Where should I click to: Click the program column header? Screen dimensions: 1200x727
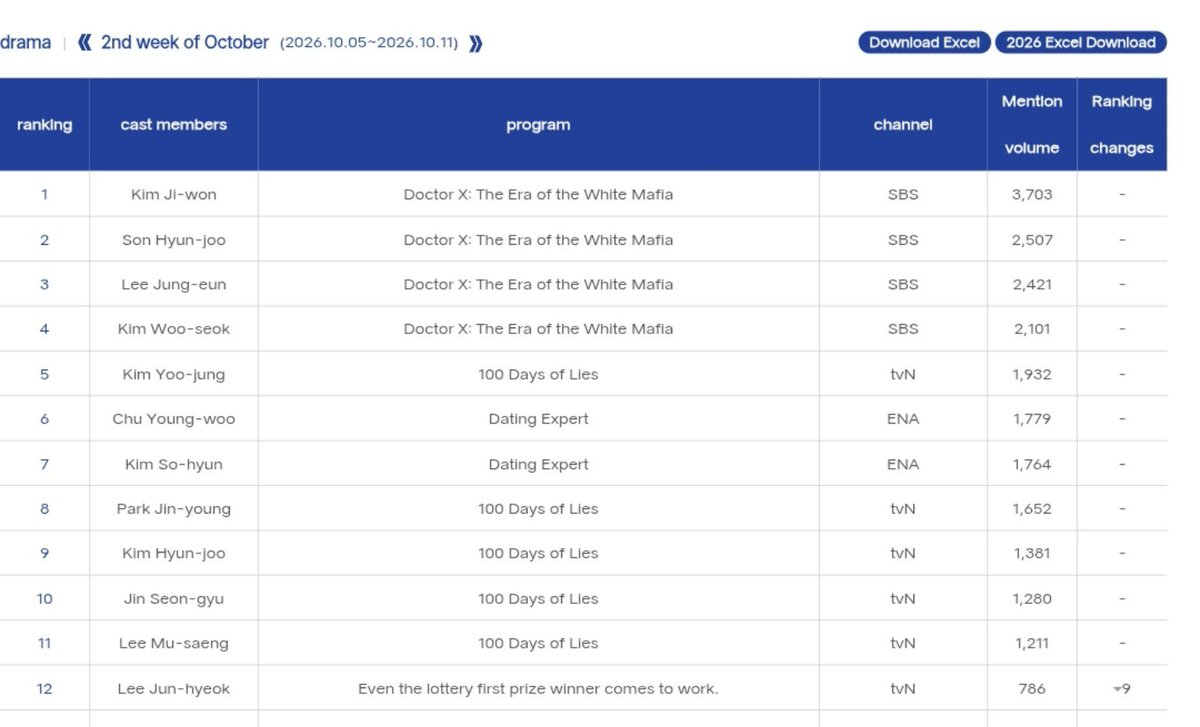[538, 125]
